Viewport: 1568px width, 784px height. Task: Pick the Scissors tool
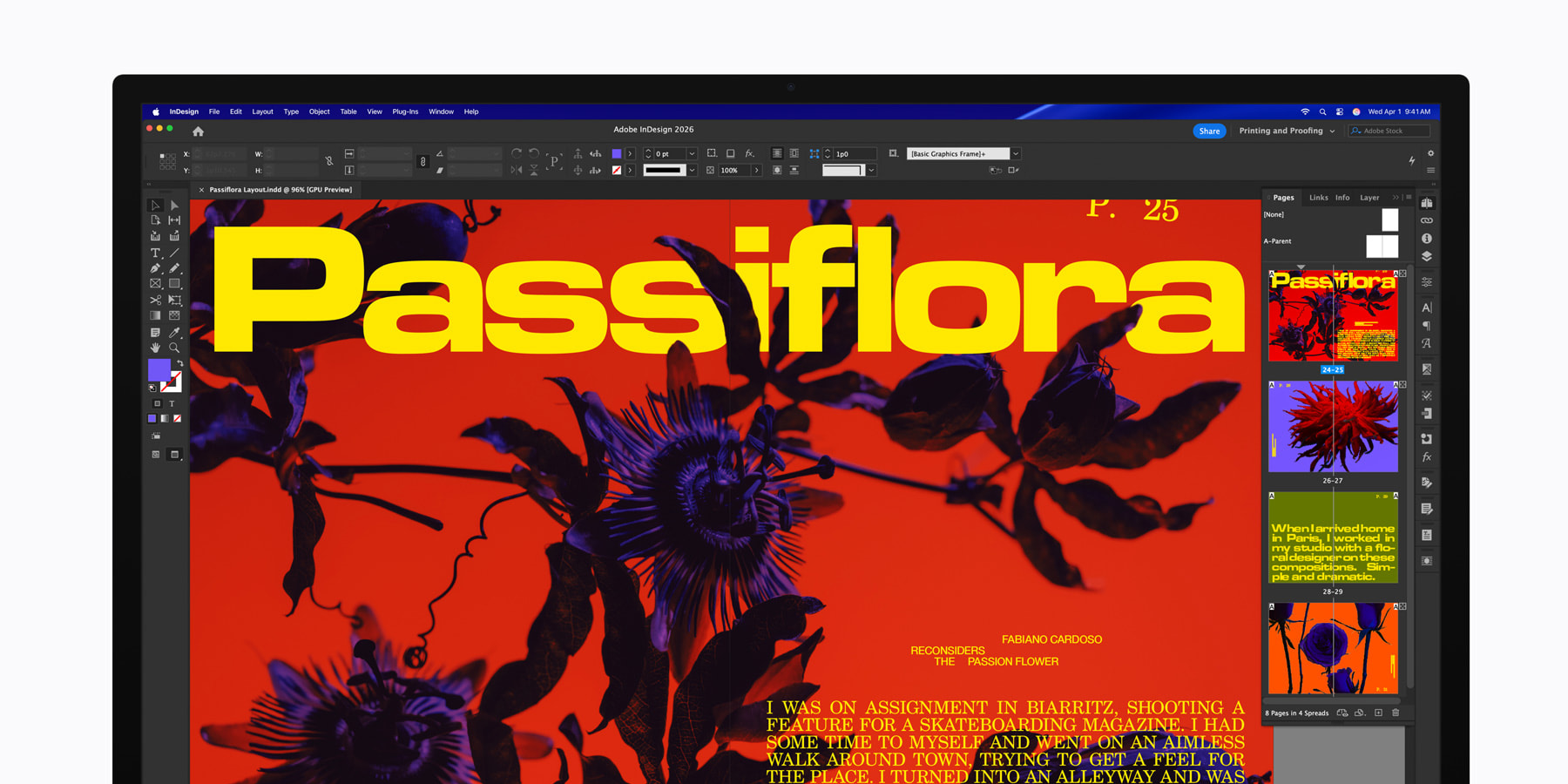tap(155, 300)
